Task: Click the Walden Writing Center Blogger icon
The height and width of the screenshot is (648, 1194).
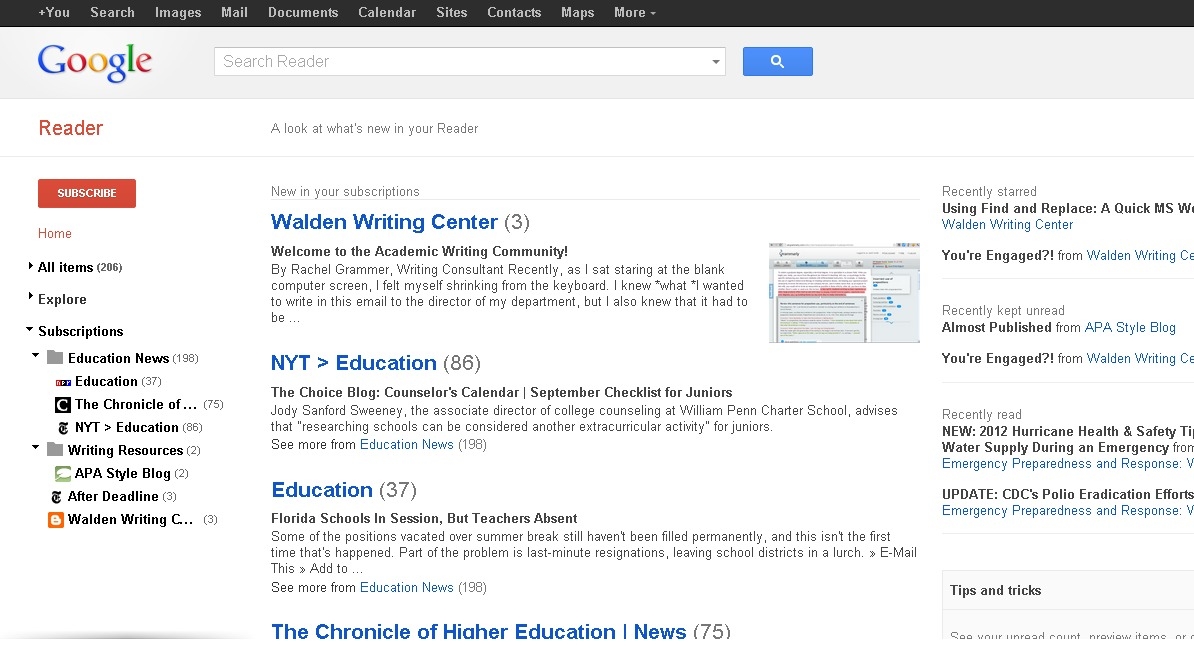Action: click(56, 520)
